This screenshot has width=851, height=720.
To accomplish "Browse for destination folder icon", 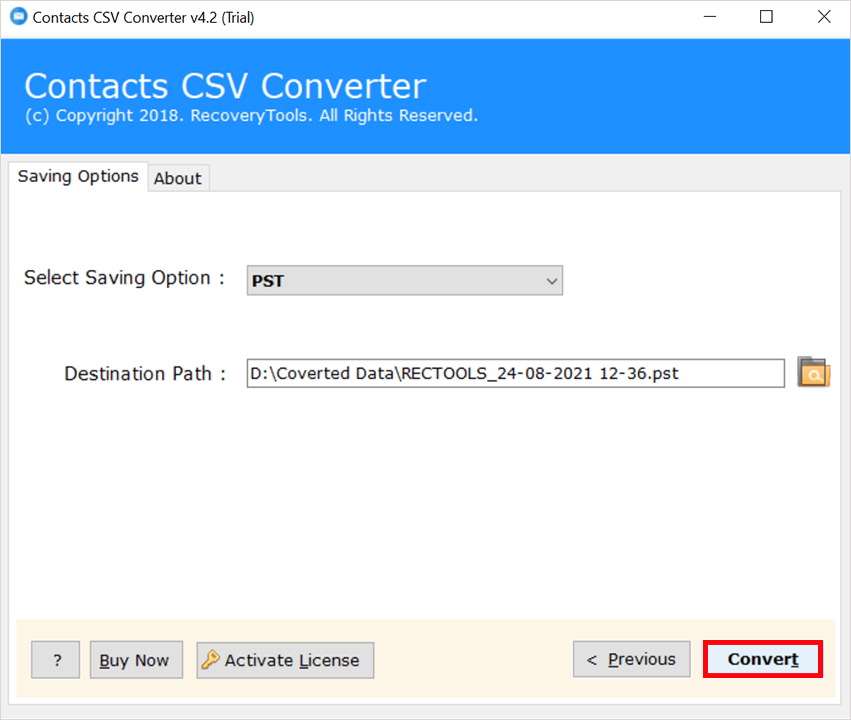I will click(x=813, y=372).
